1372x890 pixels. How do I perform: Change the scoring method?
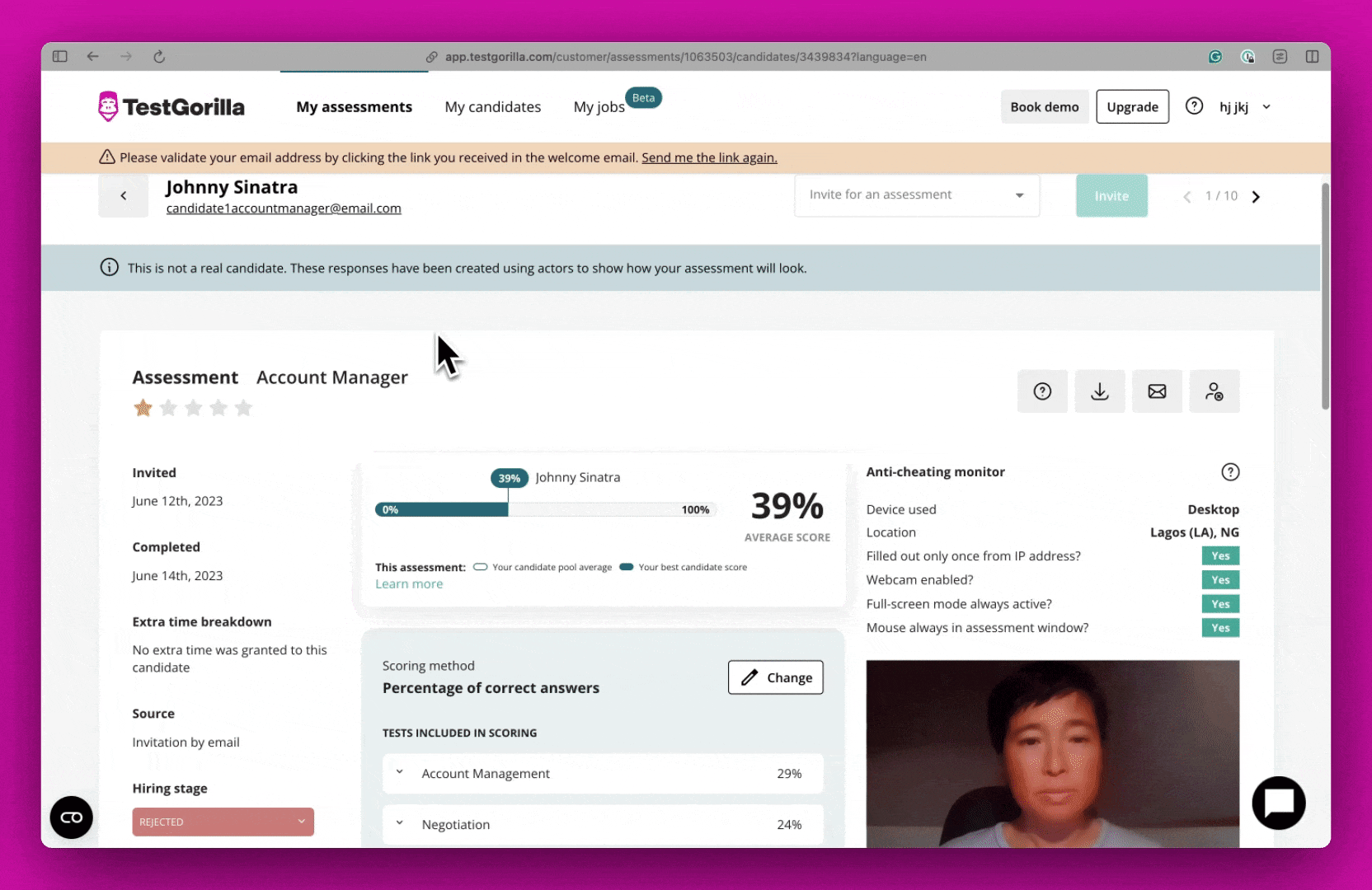click(x=776, y=677)
